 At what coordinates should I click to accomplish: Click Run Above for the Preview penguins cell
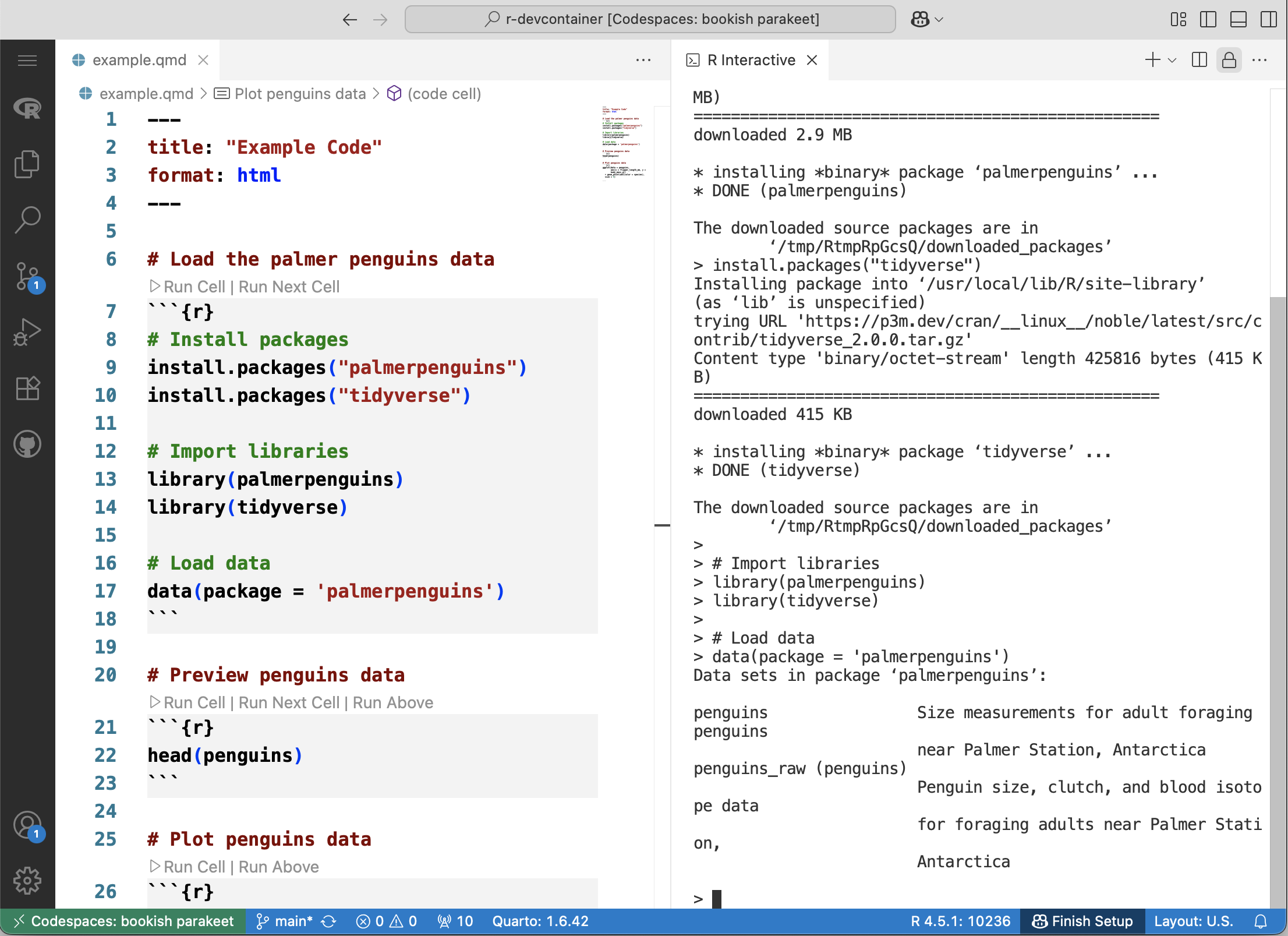pyautogui.click(x=393, y=702)
